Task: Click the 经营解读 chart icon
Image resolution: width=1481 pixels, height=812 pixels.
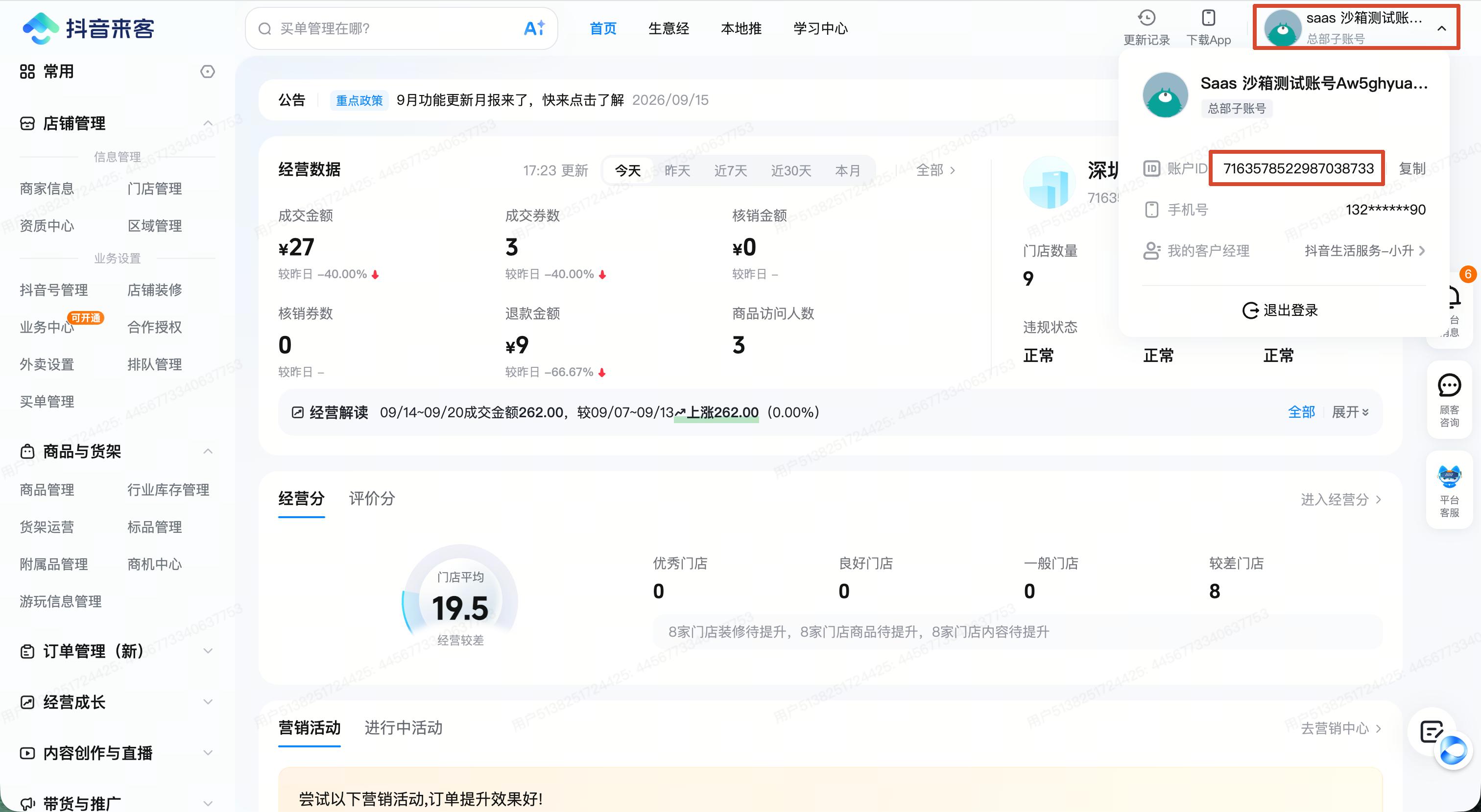Action: pyautogui.click(x=297, y=412)
